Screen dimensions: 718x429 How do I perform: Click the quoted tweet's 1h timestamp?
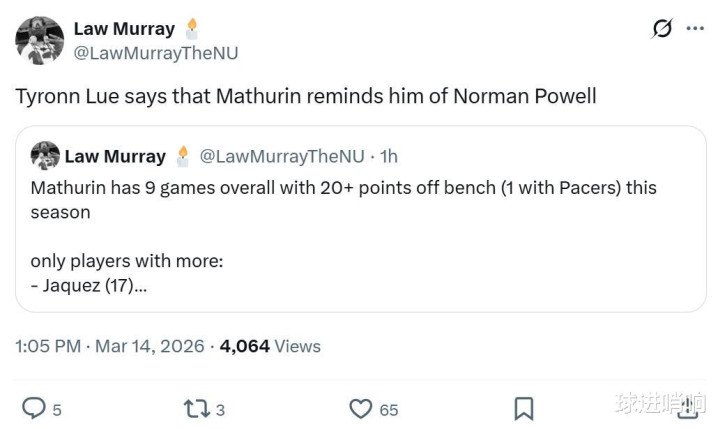pyautogui.click(x=387, y=156)
